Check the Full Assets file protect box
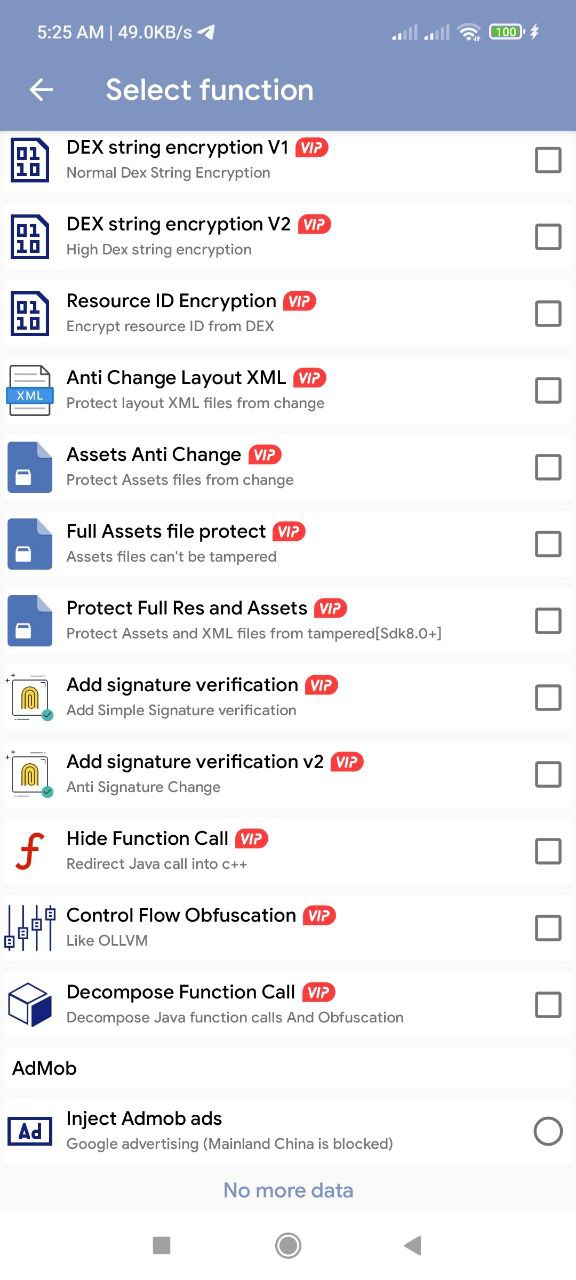Viewport: 576px width, 1280px height. tap(548, 544)
